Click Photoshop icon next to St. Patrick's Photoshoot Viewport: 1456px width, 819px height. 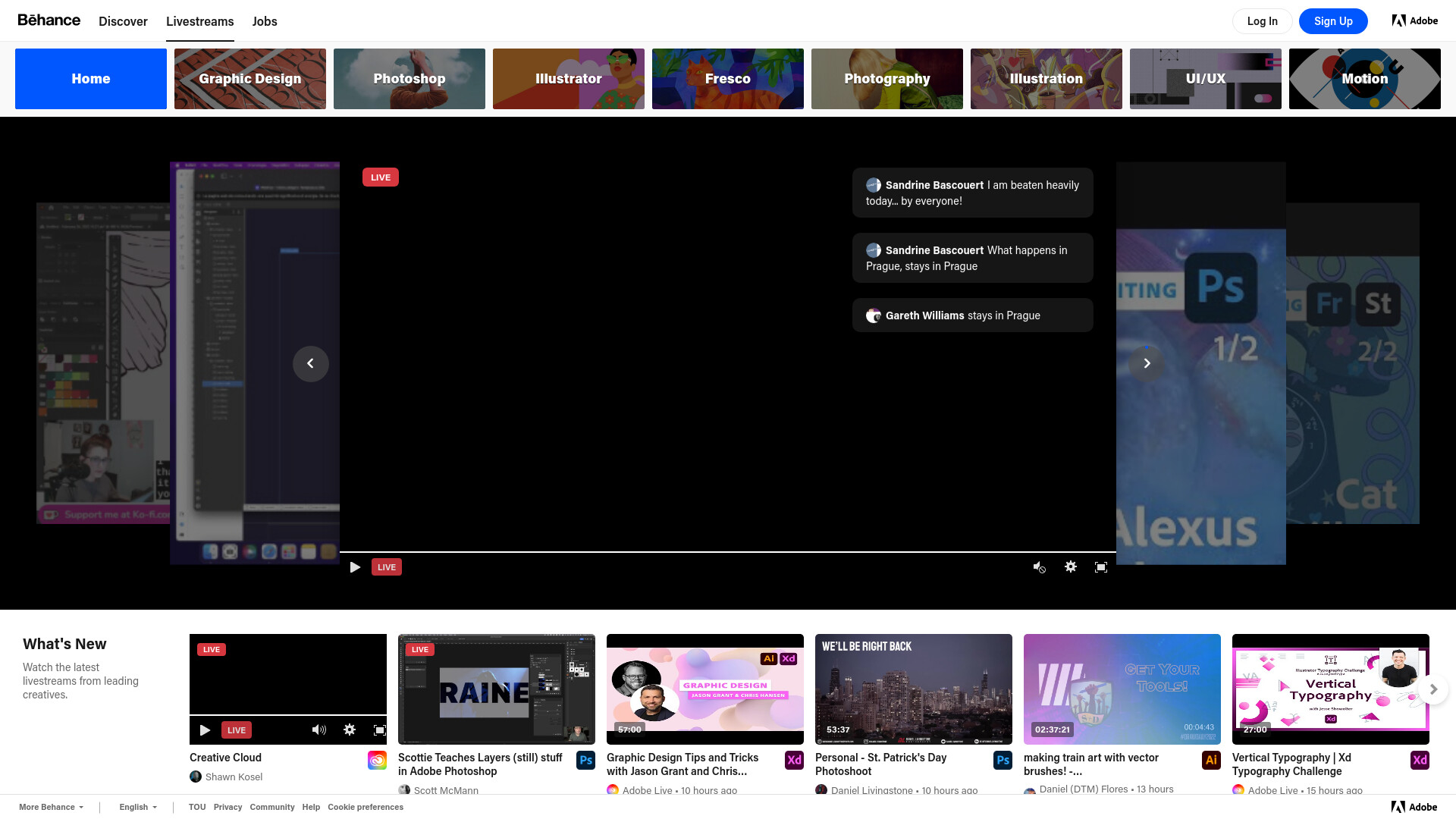(1003, 760)
